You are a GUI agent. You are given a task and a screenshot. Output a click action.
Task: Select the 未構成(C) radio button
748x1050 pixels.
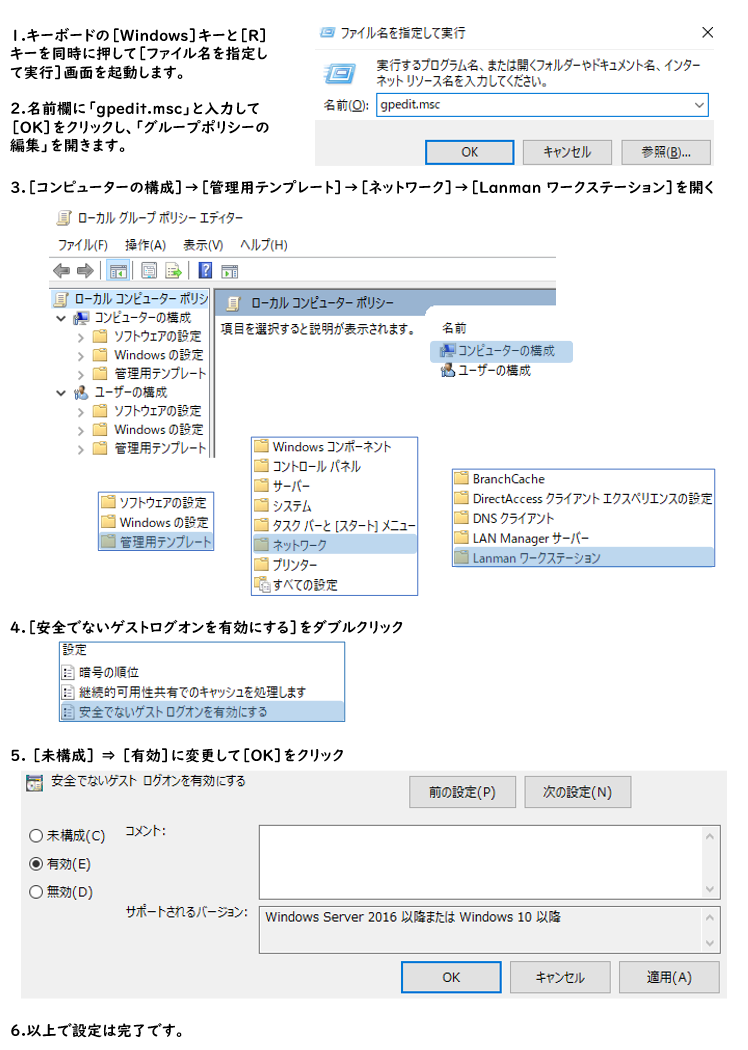pos(36,836)
